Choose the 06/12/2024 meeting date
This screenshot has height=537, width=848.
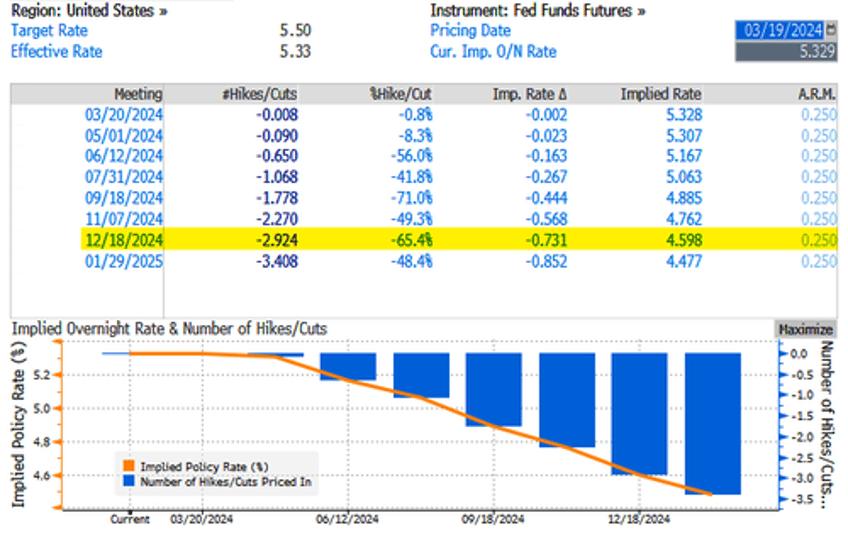coord(123,157)
